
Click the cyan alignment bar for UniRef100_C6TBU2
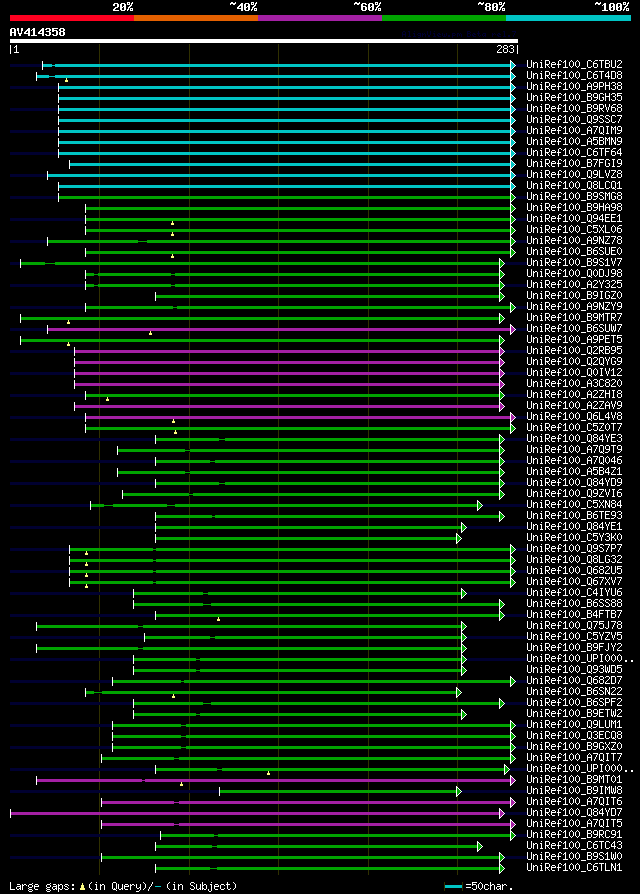pos(279,66)
